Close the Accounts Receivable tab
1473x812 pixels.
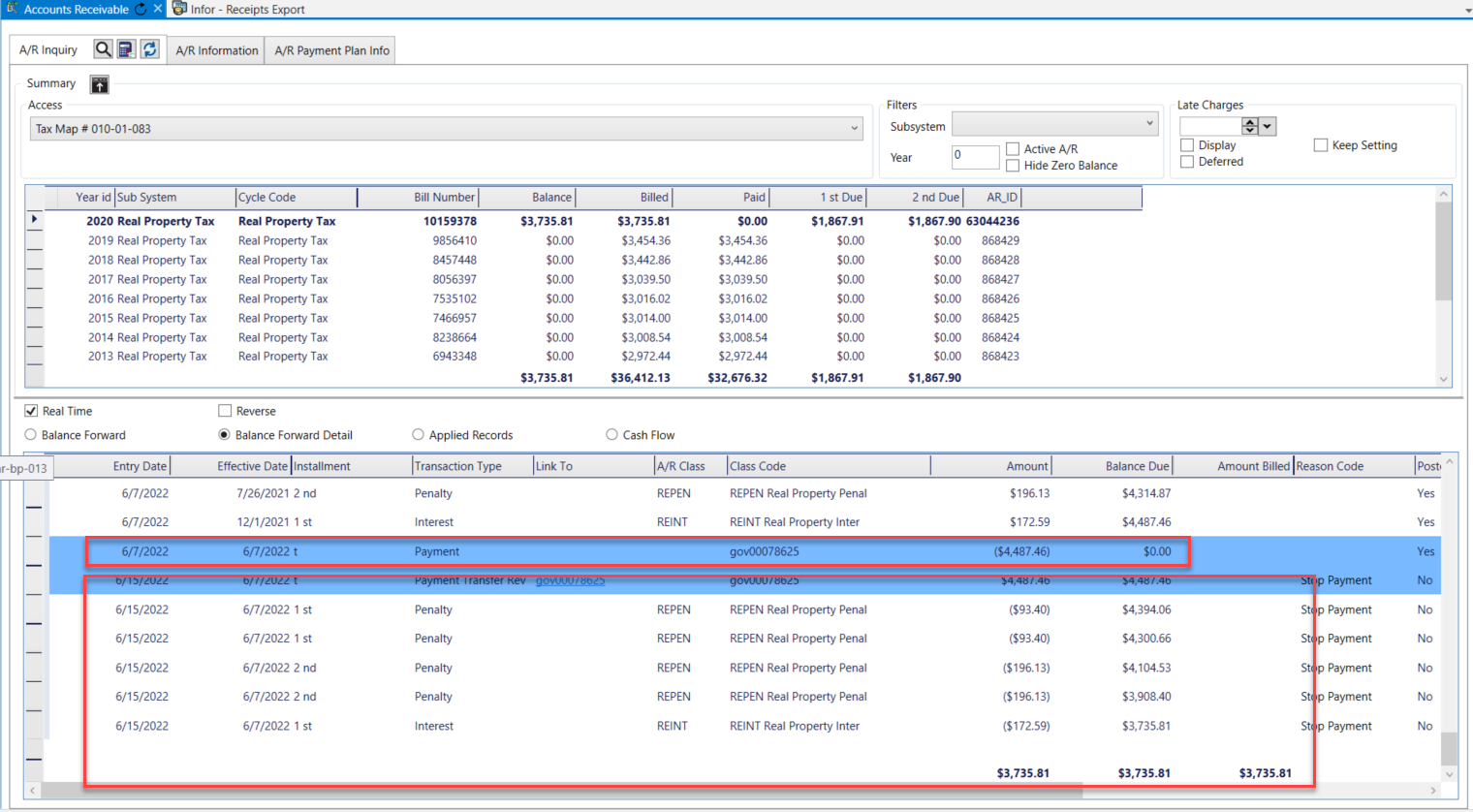click(158, 9)
